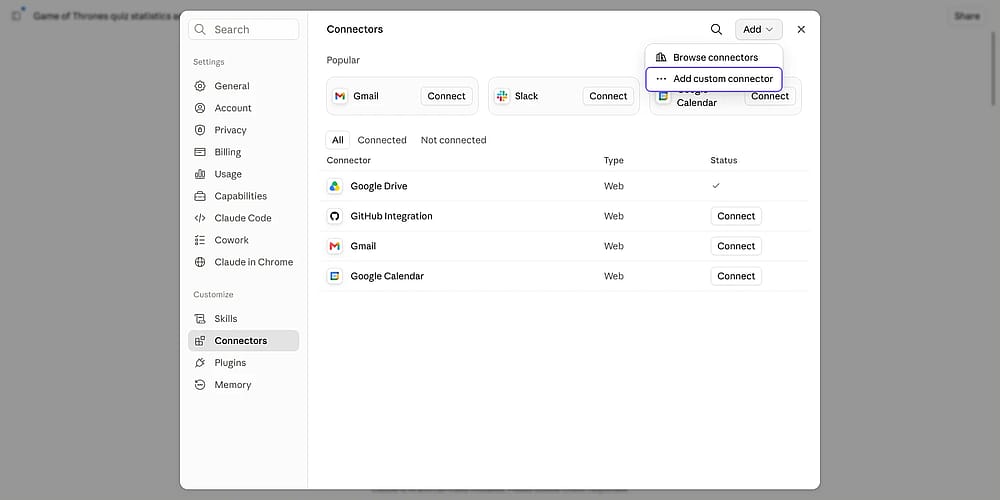Connect the popular Gmail card
Image resolution: width=1000 pixels, height=500 pixels.
pyautogui.click(x=446, y=96)
